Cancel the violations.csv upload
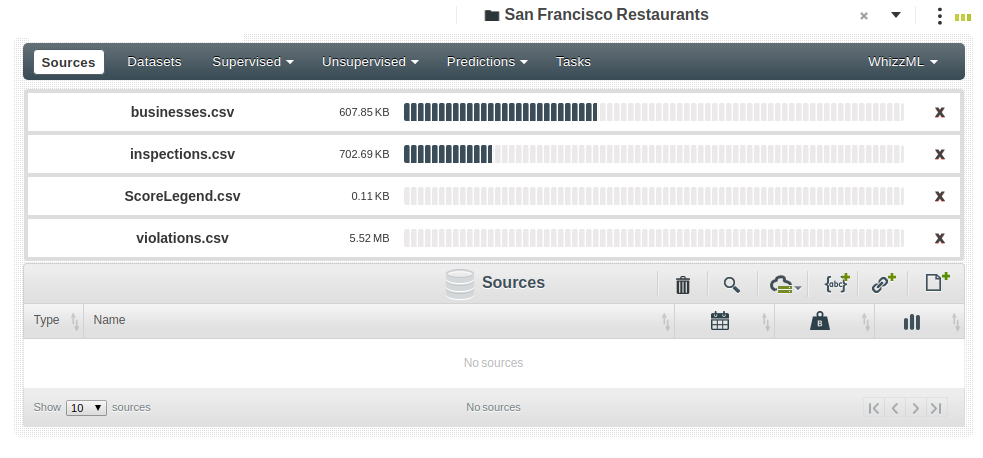The image size is (983, 458). pos(940,238)
